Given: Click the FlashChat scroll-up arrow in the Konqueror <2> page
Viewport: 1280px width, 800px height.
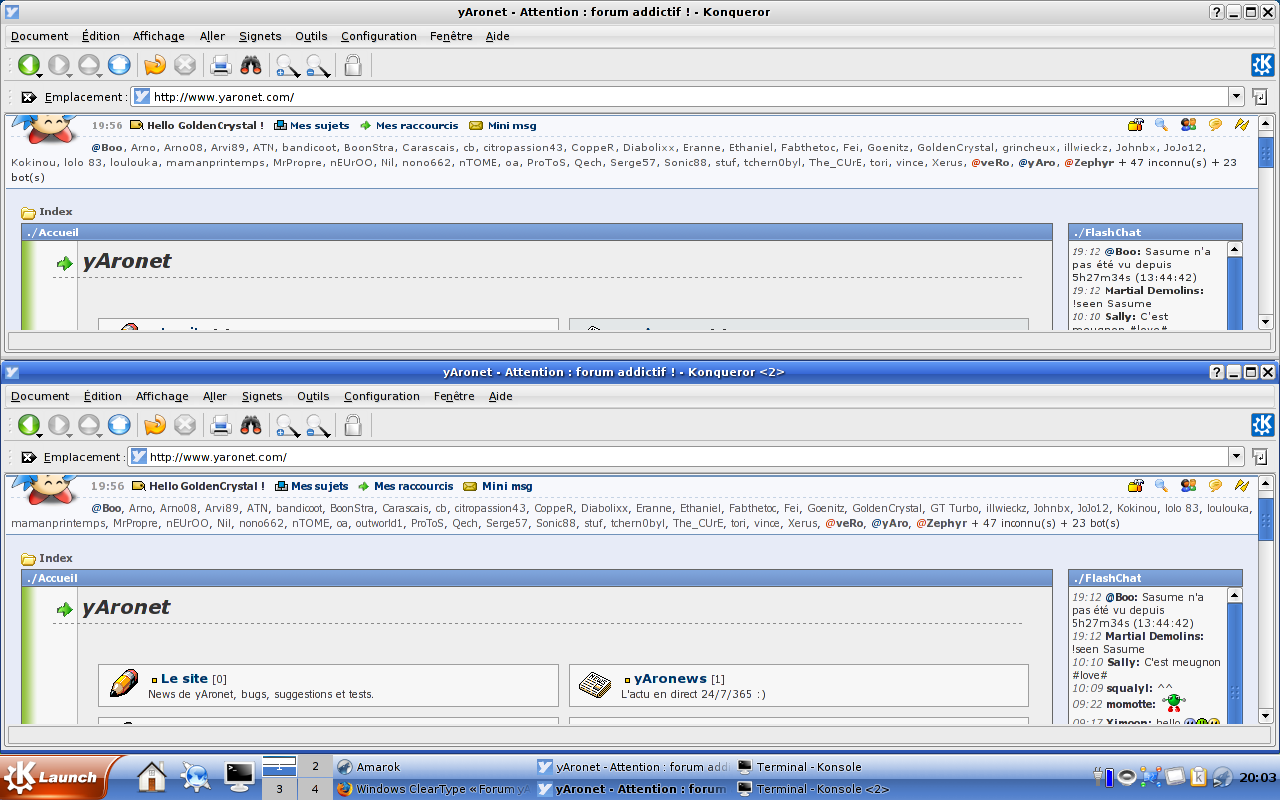Looking at the screenshot, I should [1234, 596].
